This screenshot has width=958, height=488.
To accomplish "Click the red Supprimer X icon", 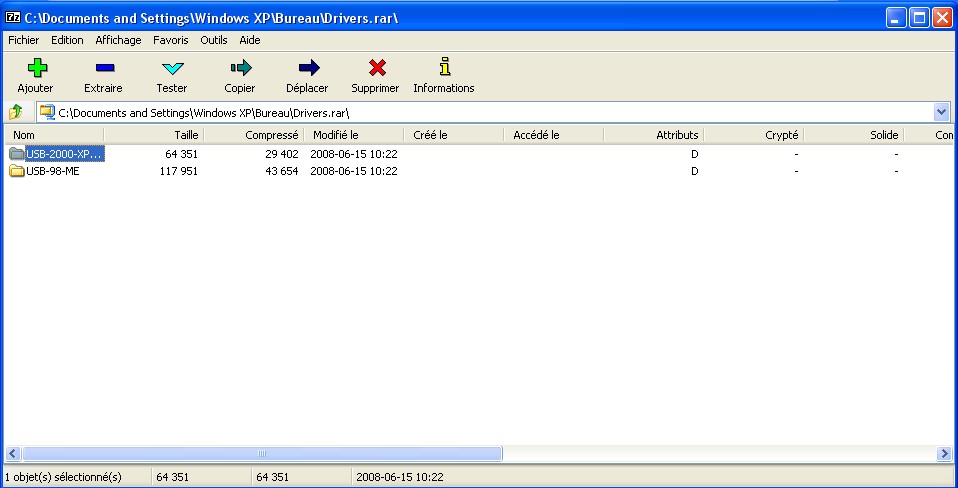I will [x=378, y=67].
